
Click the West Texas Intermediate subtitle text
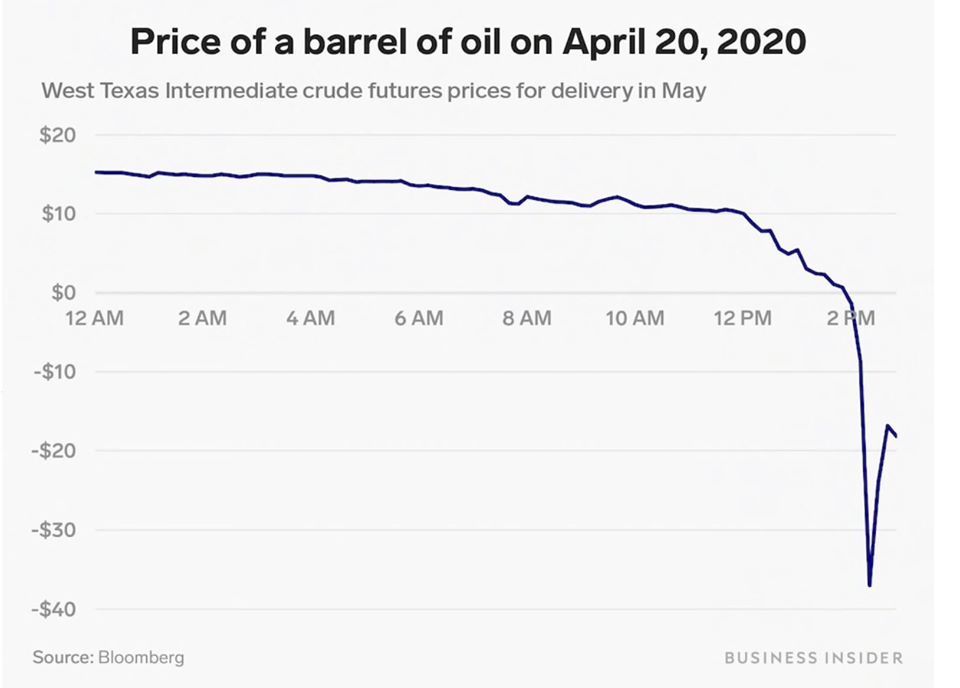click(374, 91)
